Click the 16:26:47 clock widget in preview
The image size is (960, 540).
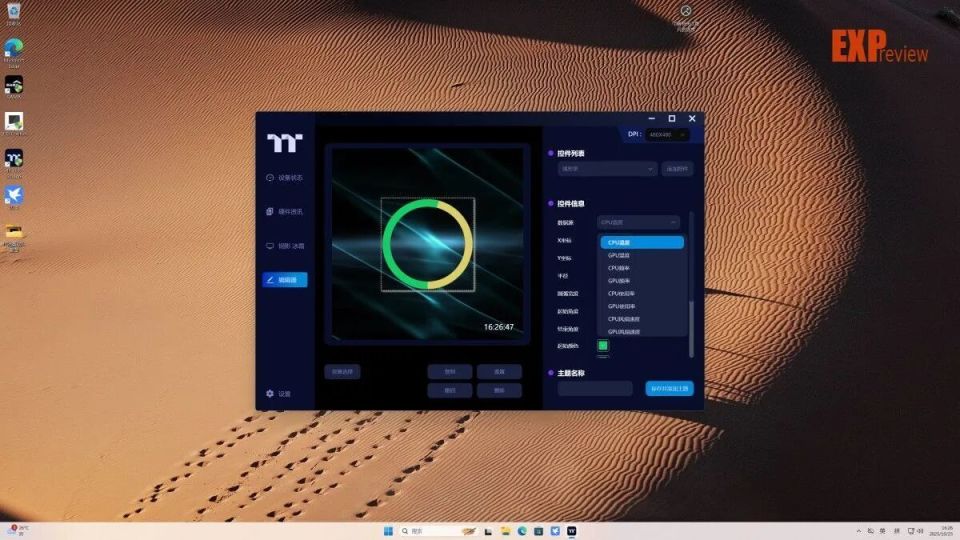[x=498, y=327]
